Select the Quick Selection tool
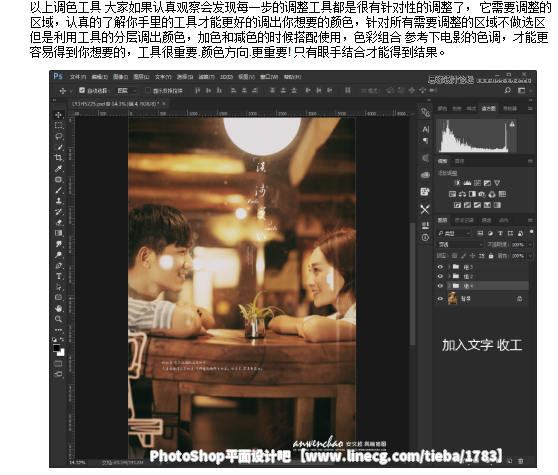 tap(59, 147)
